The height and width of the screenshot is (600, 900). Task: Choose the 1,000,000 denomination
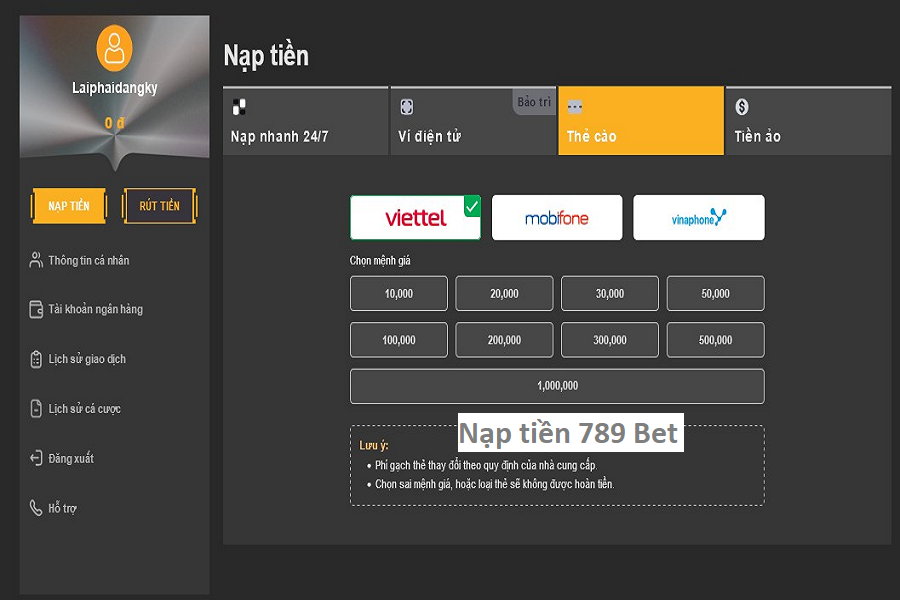557,386
